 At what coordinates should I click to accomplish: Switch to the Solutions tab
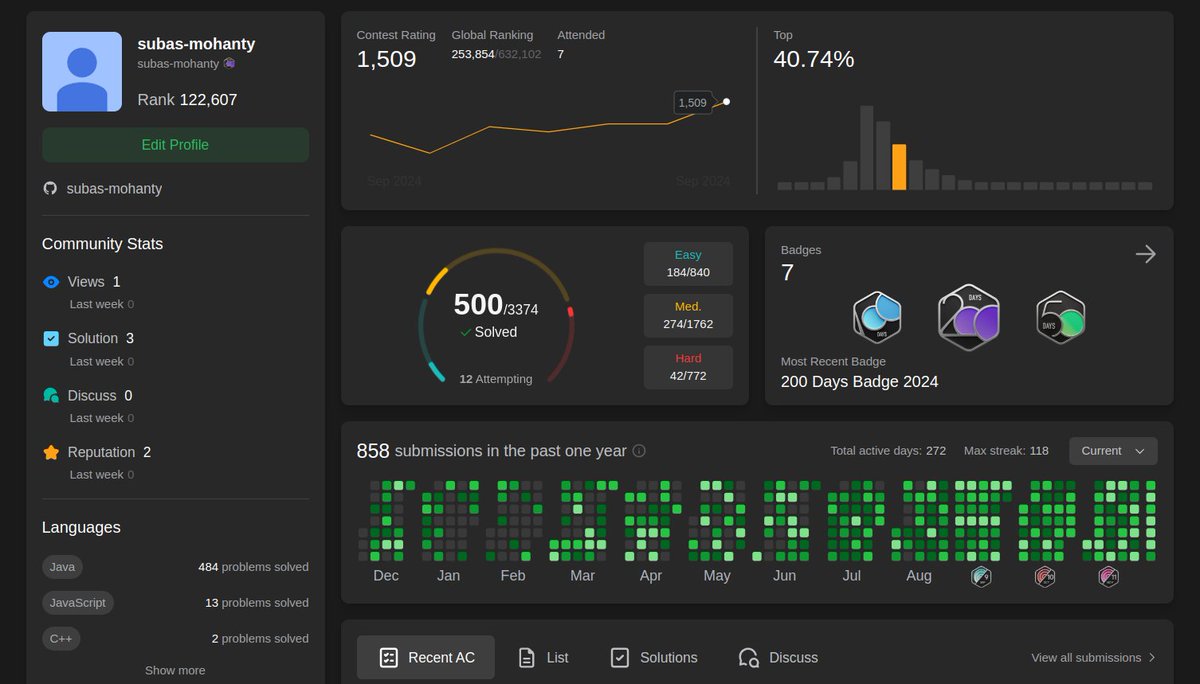[x=654, y=657]
